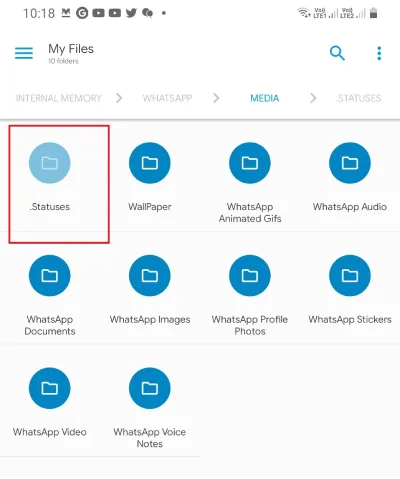Tap the '10 folders' subtitle

tap(63, 61)
